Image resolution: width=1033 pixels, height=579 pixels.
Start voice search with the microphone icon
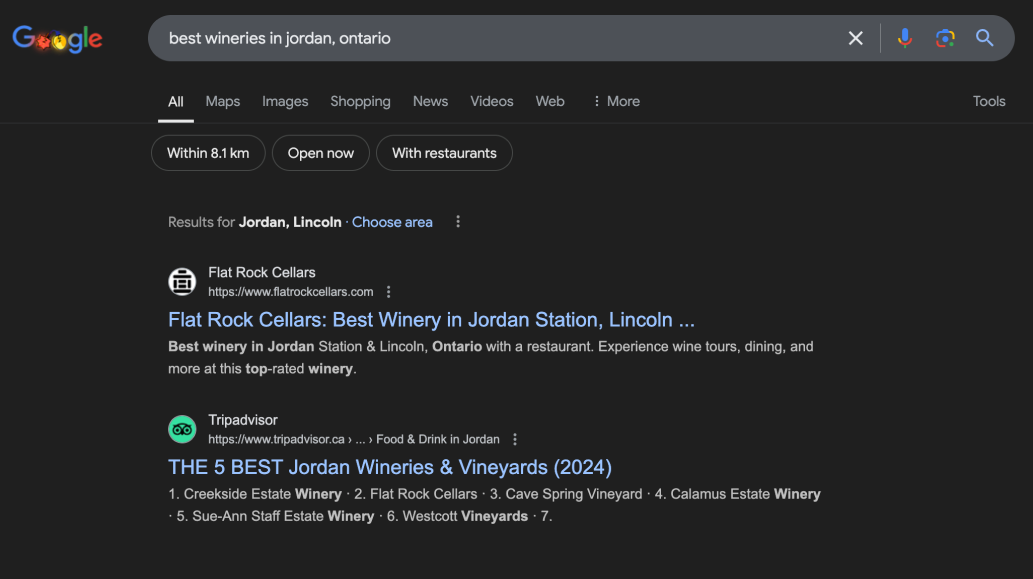point(905,38)
